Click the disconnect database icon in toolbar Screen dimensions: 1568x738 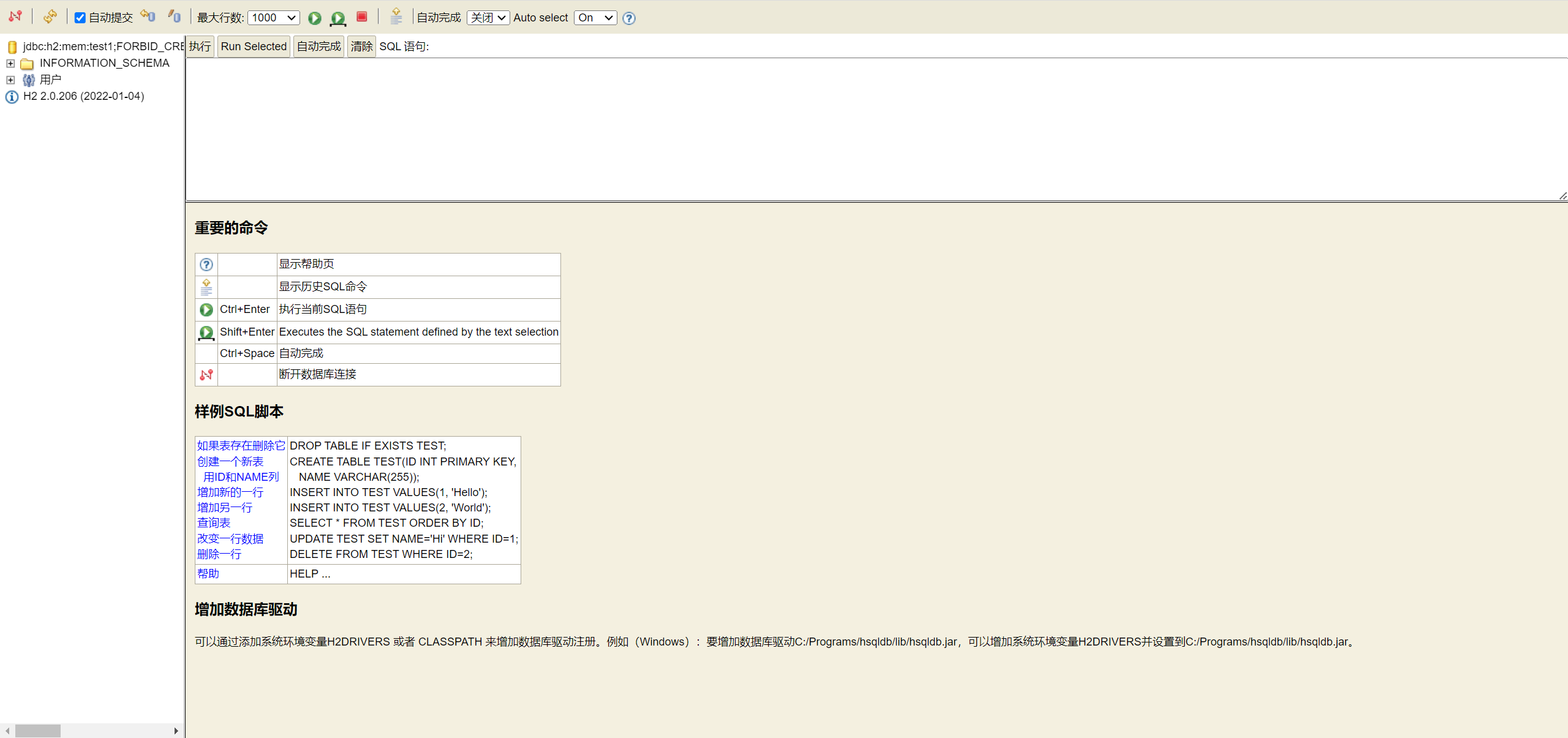[15, 17]
